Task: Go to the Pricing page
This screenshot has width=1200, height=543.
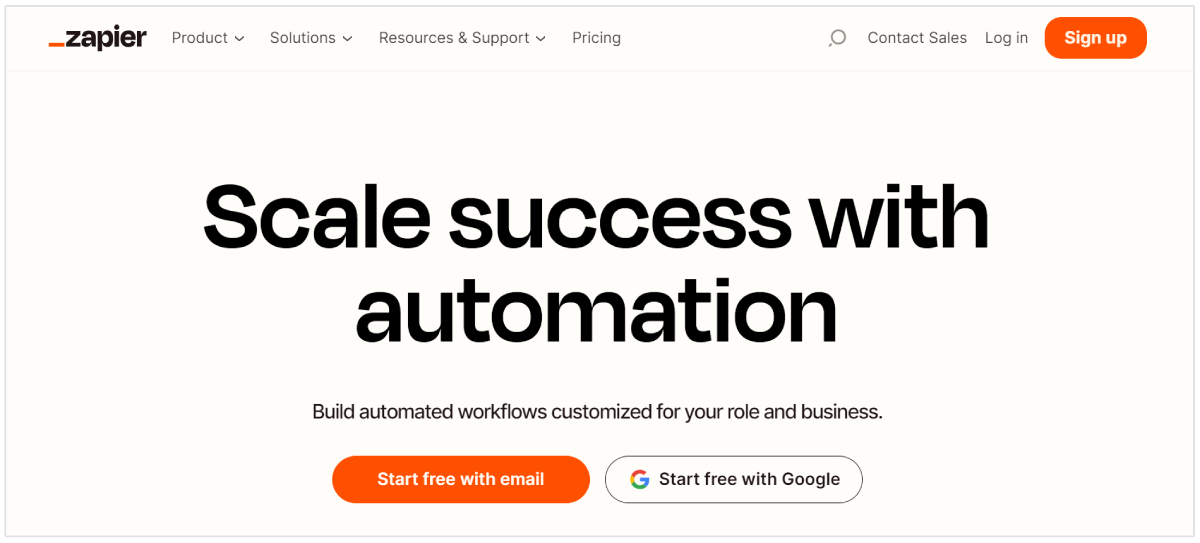Action: tap(596, 38)
